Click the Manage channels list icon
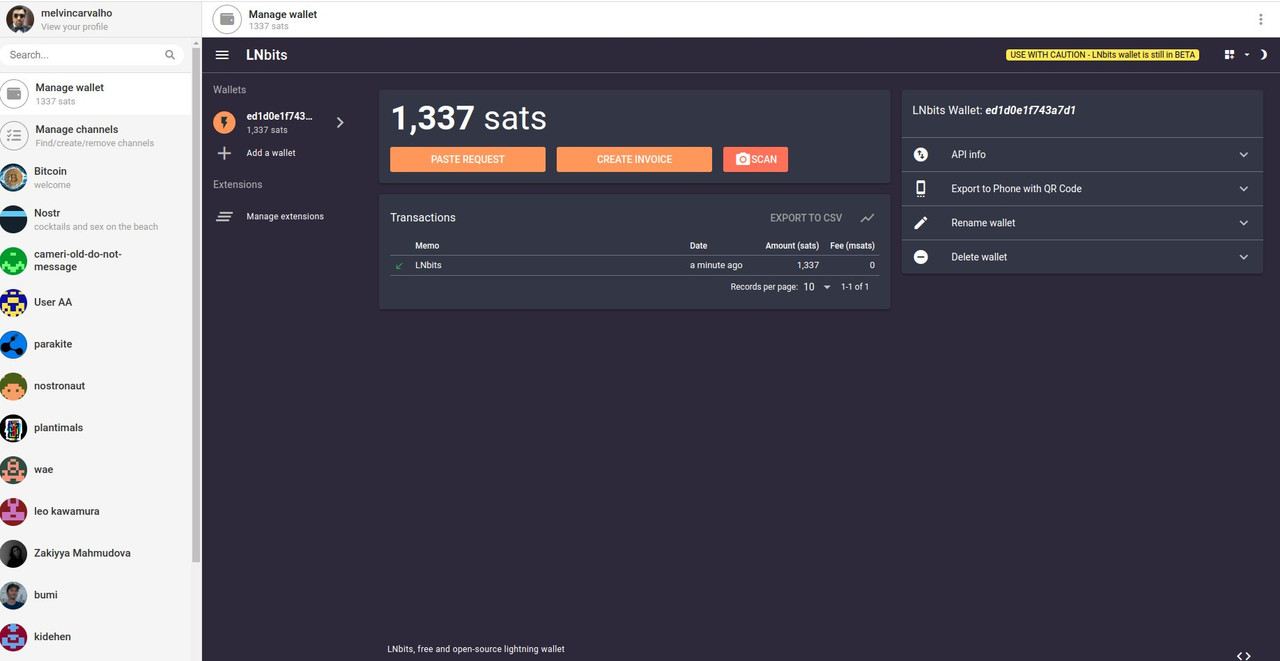The width and height of the screenshot is (1280, 661). coord(14,136)
